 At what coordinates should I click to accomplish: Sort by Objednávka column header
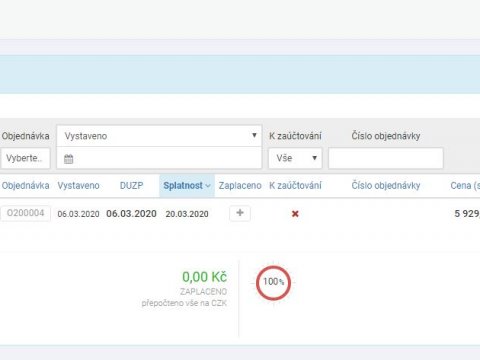click(x=25, y=185)
